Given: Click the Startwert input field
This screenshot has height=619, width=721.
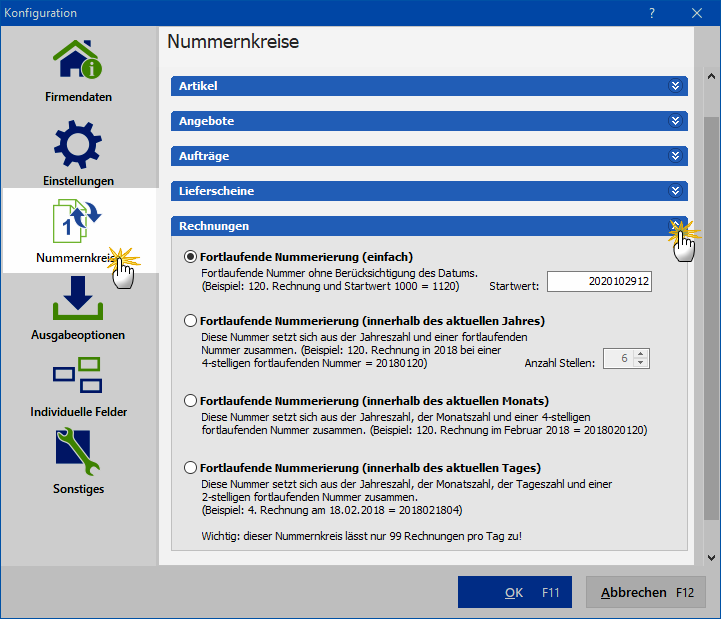Looking at the screenshot, I should click(x=599, y=283).
